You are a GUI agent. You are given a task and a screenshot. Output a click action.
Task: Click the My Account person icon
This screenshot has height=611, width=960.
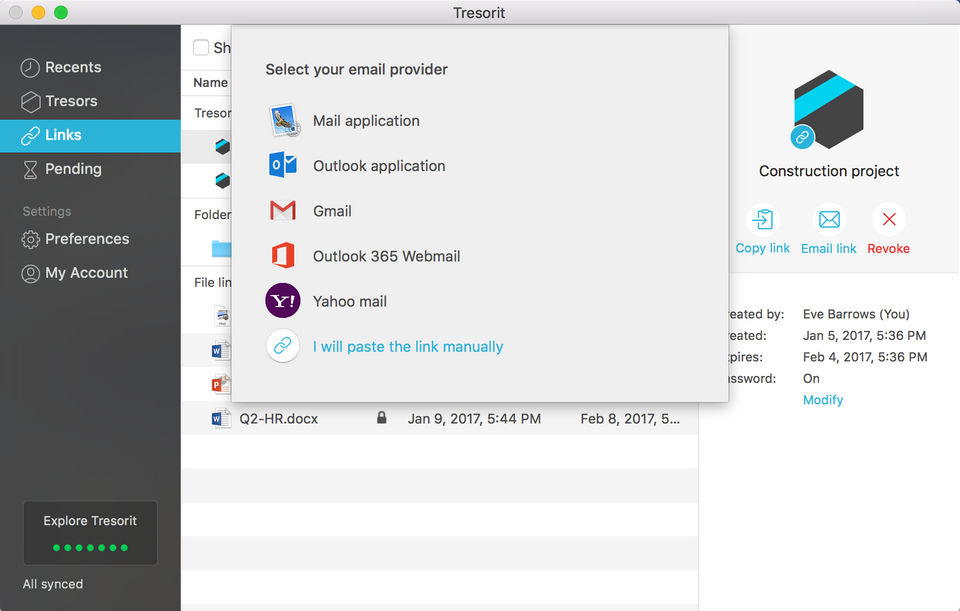pos(30,273)
